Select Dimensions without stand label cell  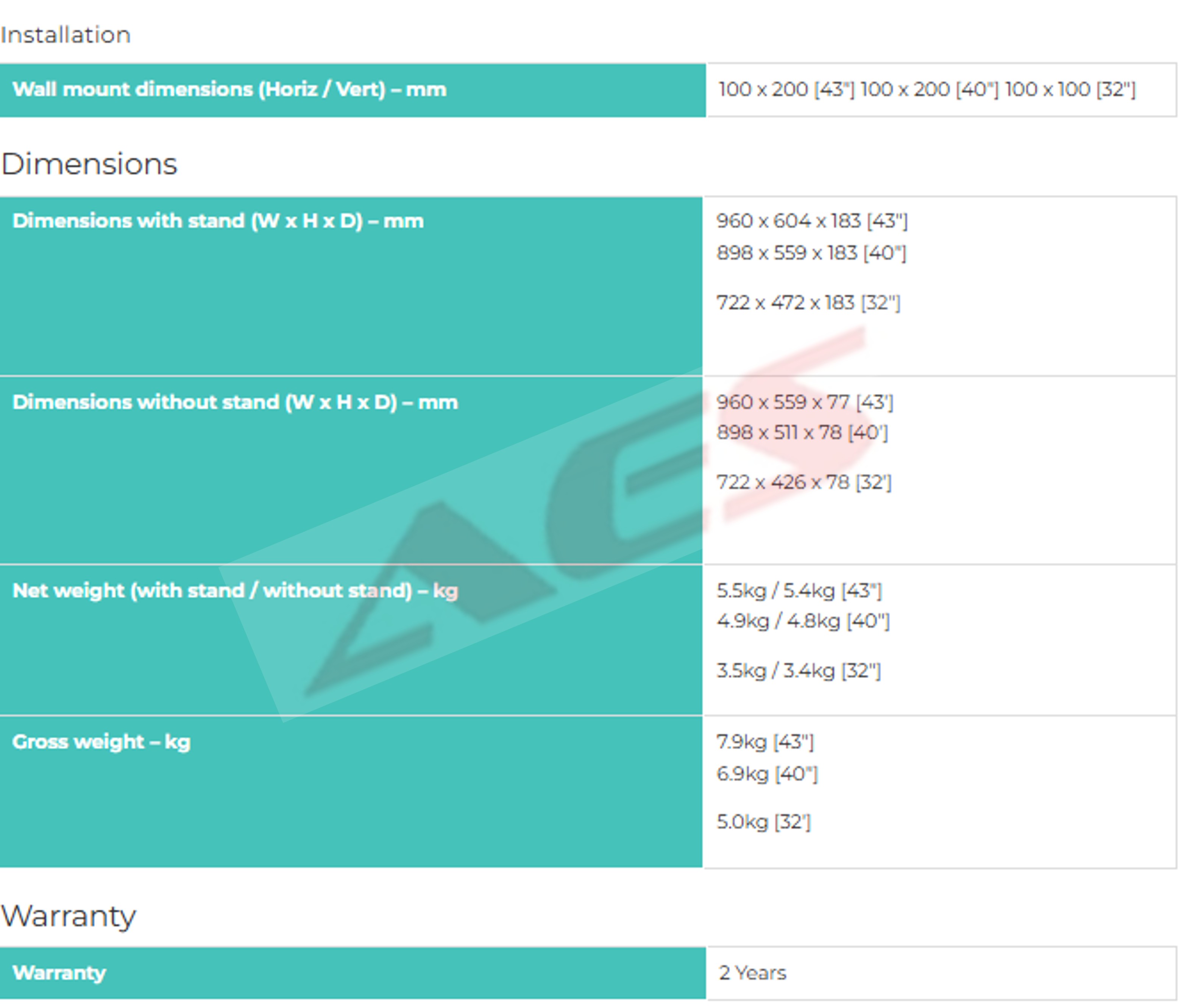tap(235, 402)
